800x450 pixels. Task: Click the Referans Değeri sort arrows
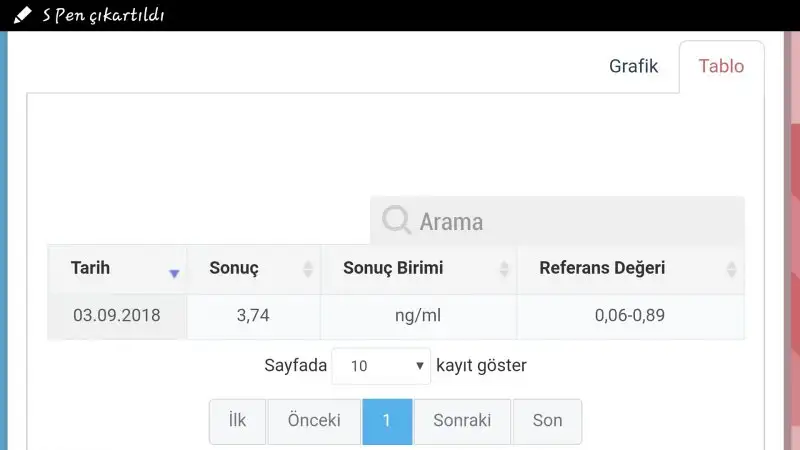pyautogui.click(x=732, y=269)
